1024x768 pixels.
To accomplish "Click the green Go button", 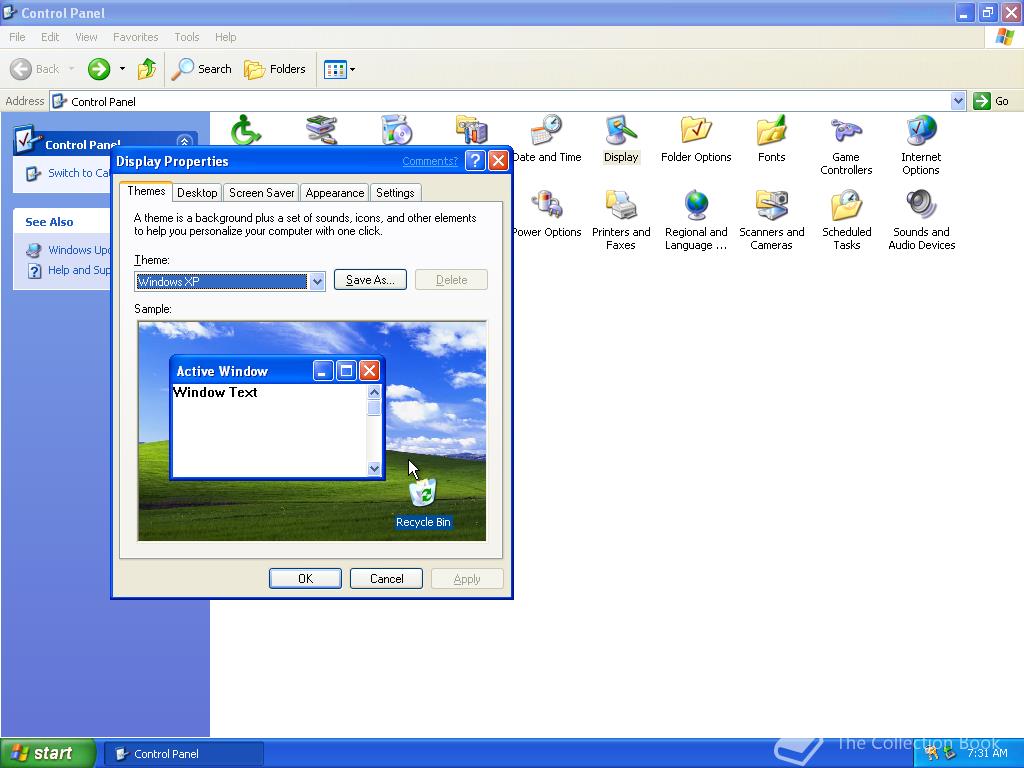I will 991,101.
